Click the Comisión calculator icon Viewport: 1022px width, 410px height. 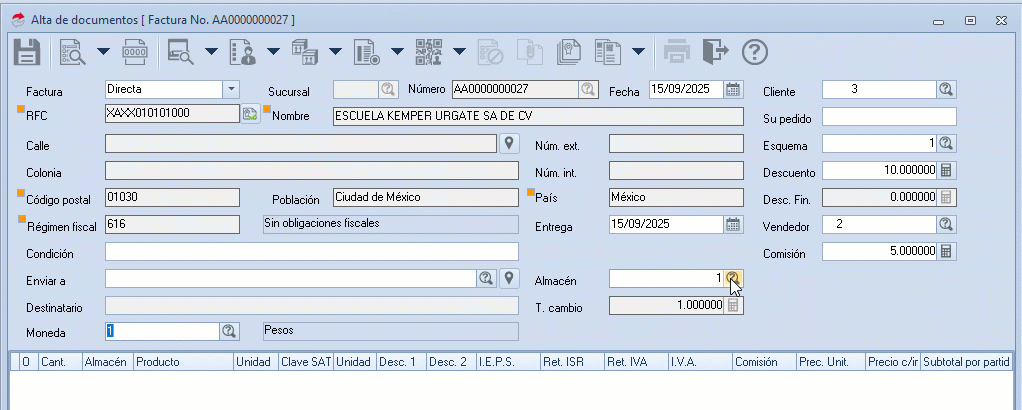point(946,251)
